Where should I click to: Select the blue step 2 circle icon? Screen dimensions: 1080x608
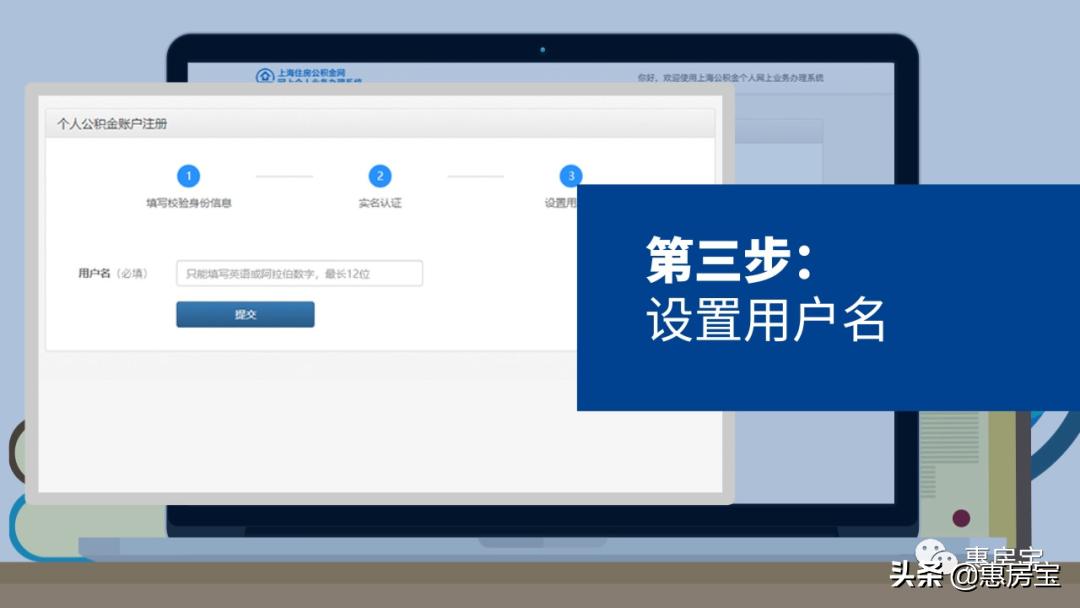click(x=380, y=175)
